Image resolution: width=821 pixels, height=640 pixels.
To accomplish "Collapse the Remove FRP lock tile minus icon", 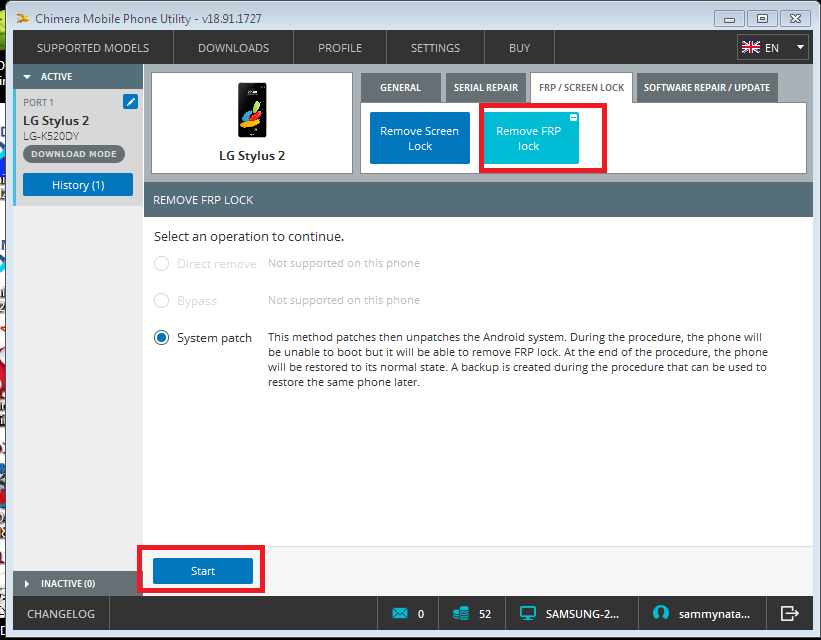I will tap(573, 117).
